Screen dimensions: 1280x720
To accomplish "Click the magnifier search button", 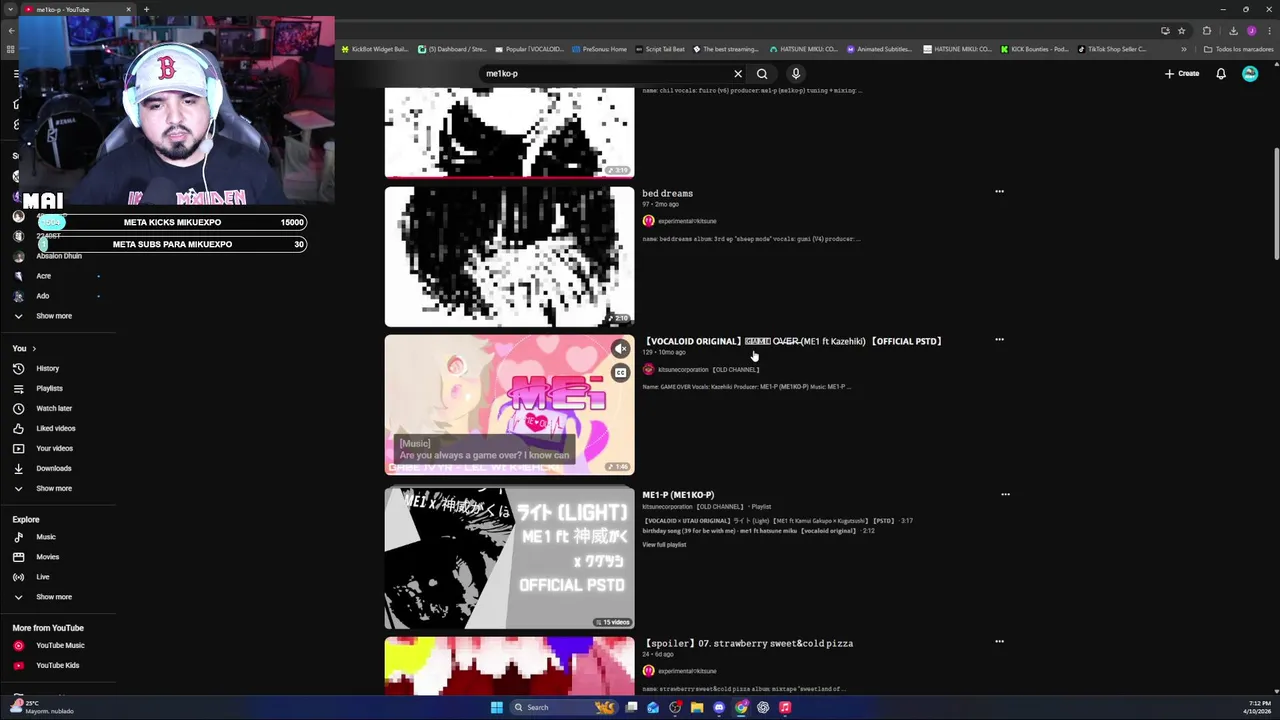I will coord(762,74).
